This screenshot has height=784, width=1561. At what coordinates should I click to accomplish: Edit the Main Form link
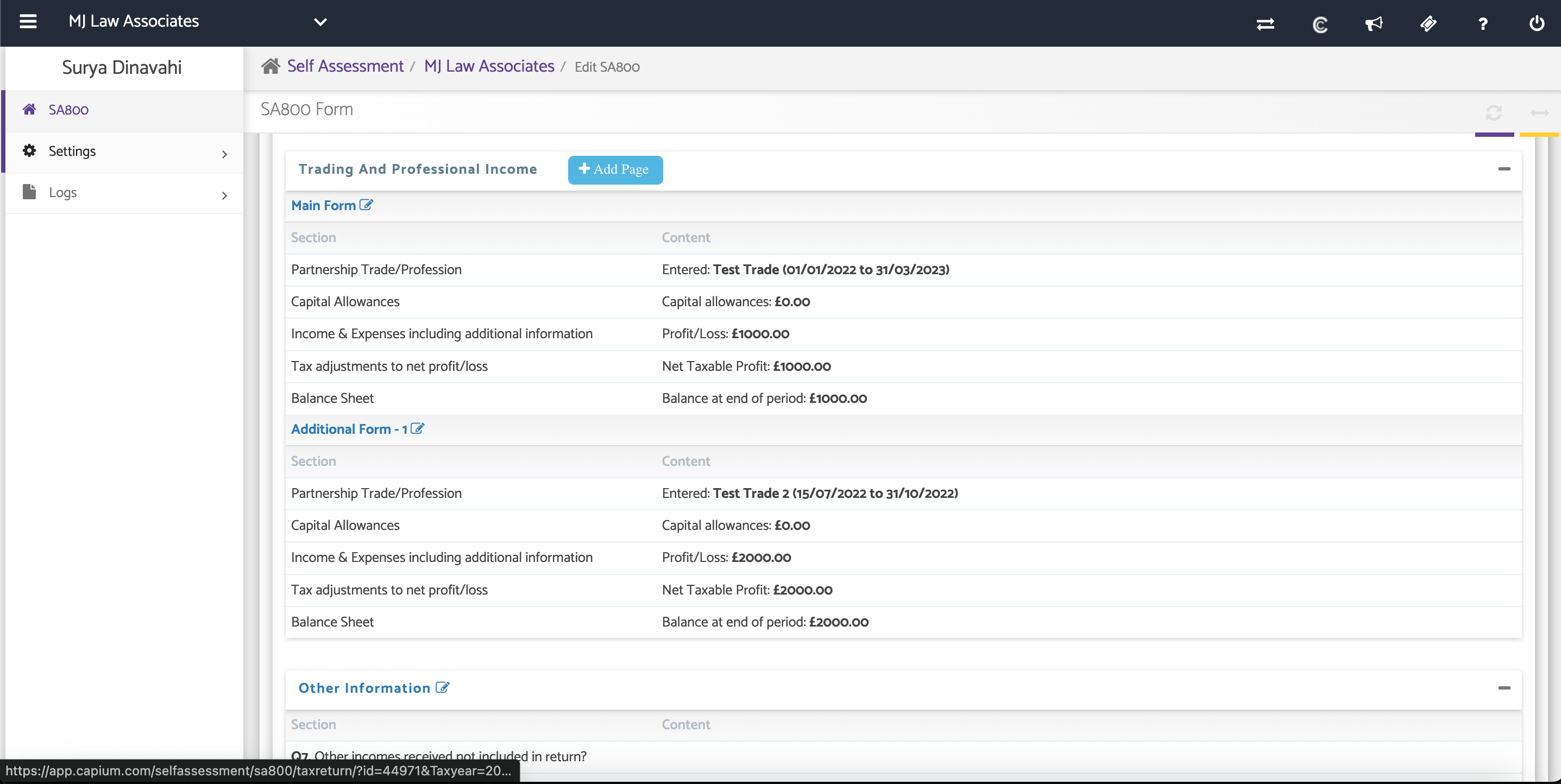pos(331,205)
